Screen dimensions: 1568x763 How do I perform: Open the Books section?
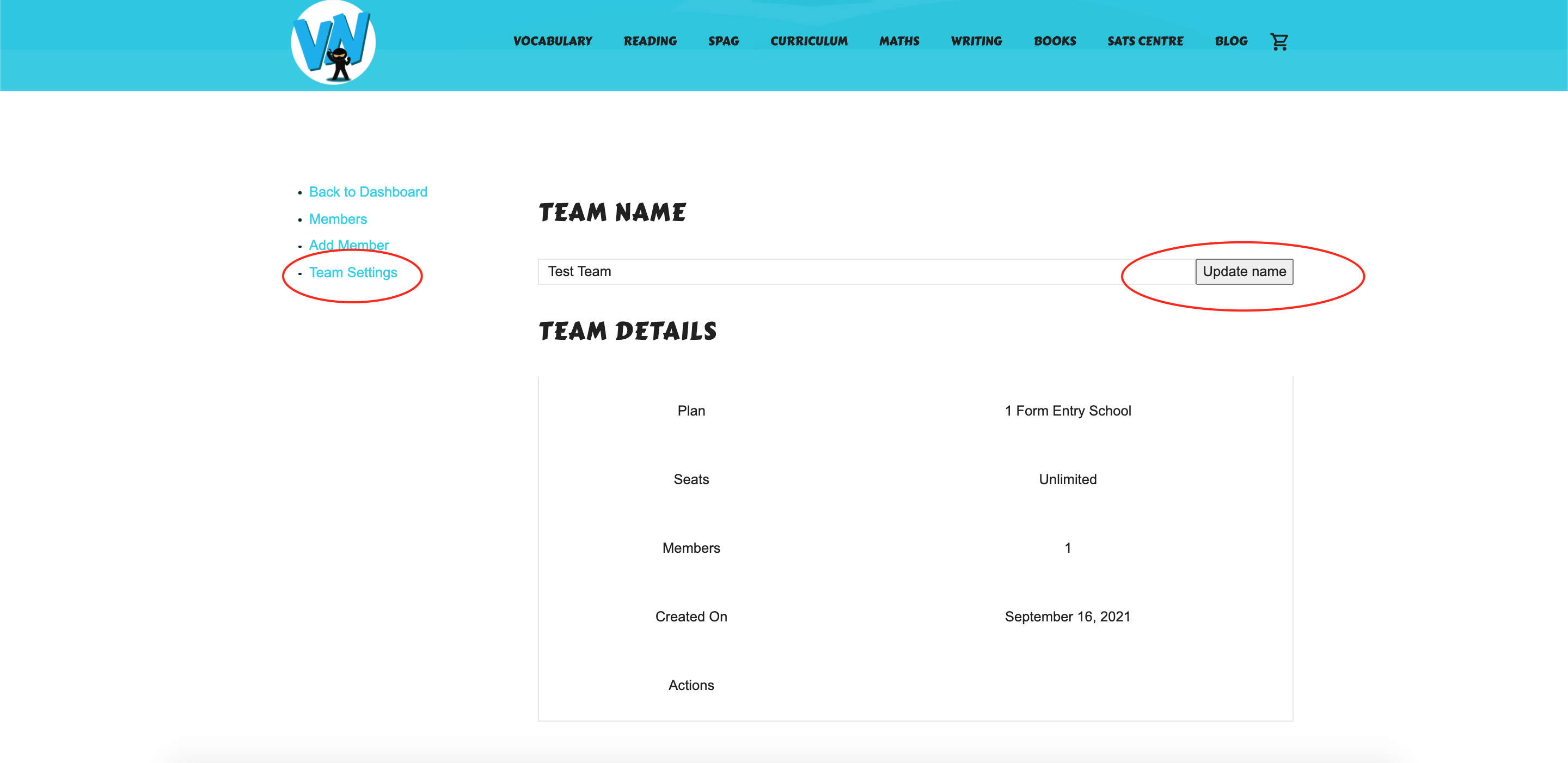pyautogui.click(x=1054, y=41)
